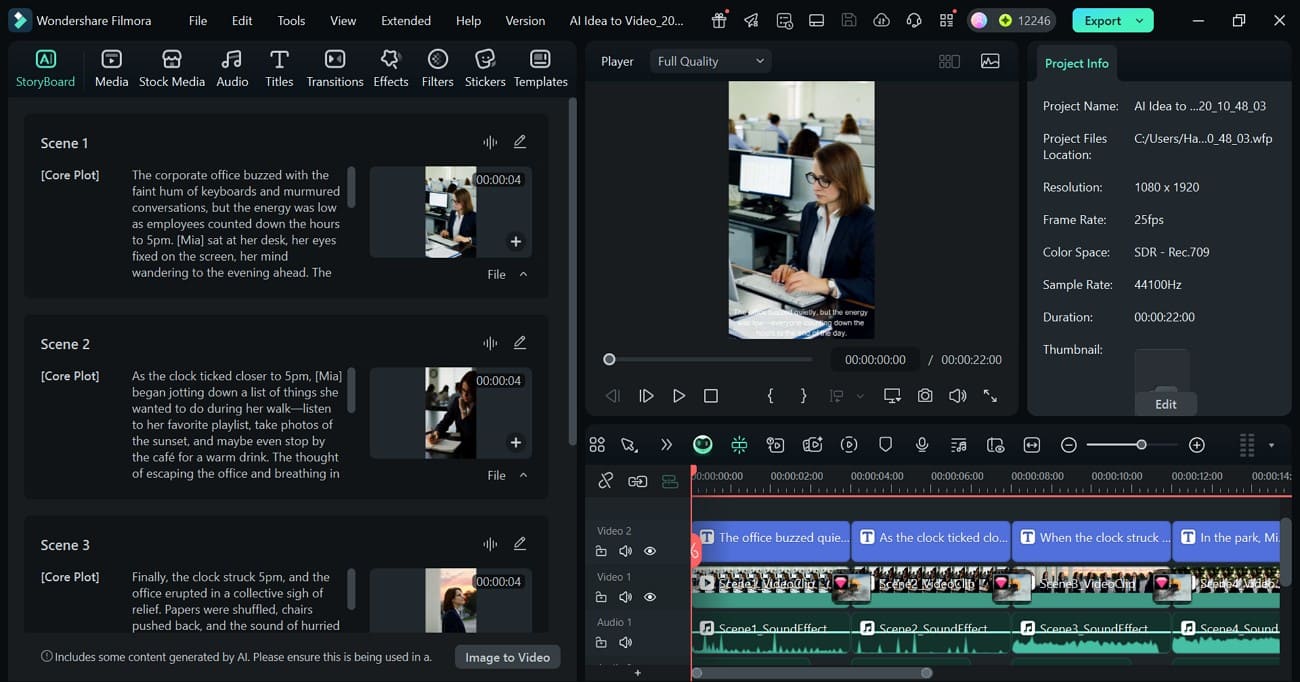
Task: Hide the Video 2 track with the eye toggle
Action: [649, 550]
